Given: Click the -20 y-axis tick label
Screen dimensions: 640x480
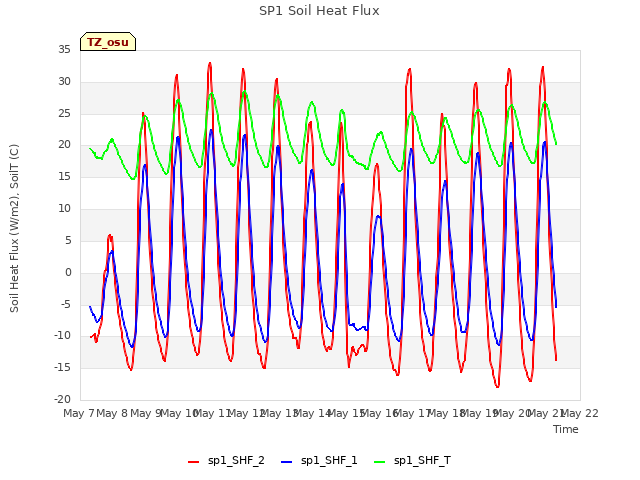Looking at the screenshot, I should [x=62, y=400].
